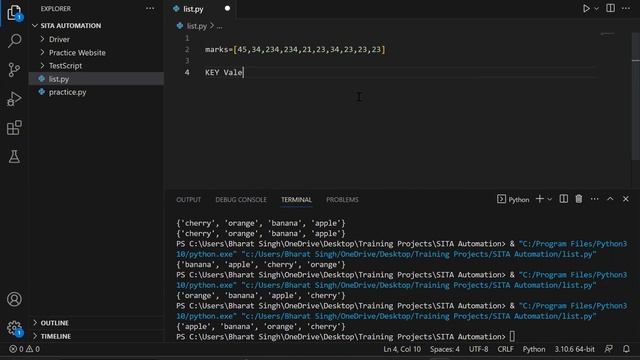This screenshot has width=640, height=360.
Task: Open Explorer more actions ellipsis
Action: click(150, 9)
